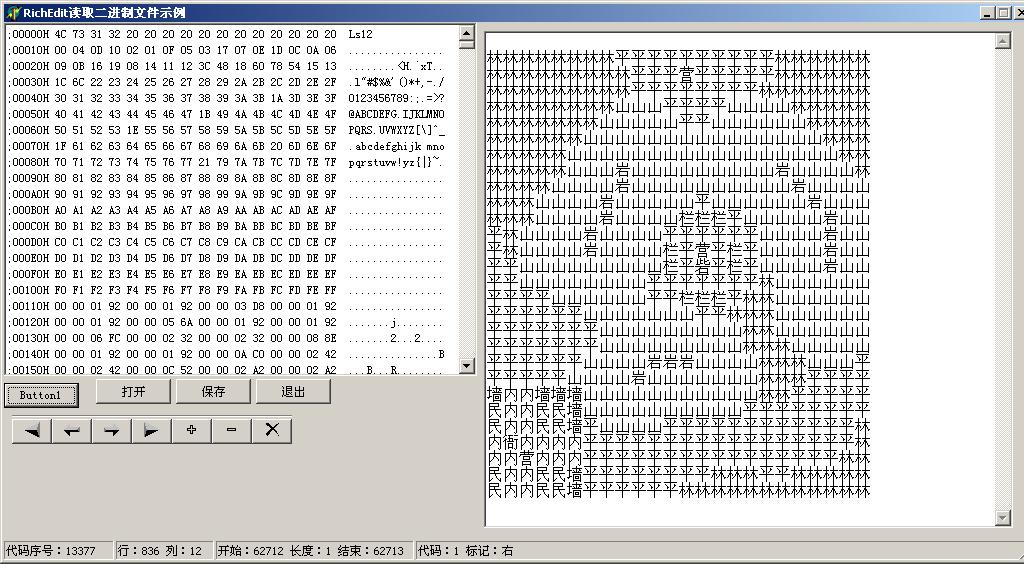Click the ASCII text @ABCDEFG.IJKLMNO
1024x564 pixels.
point(396,114)
